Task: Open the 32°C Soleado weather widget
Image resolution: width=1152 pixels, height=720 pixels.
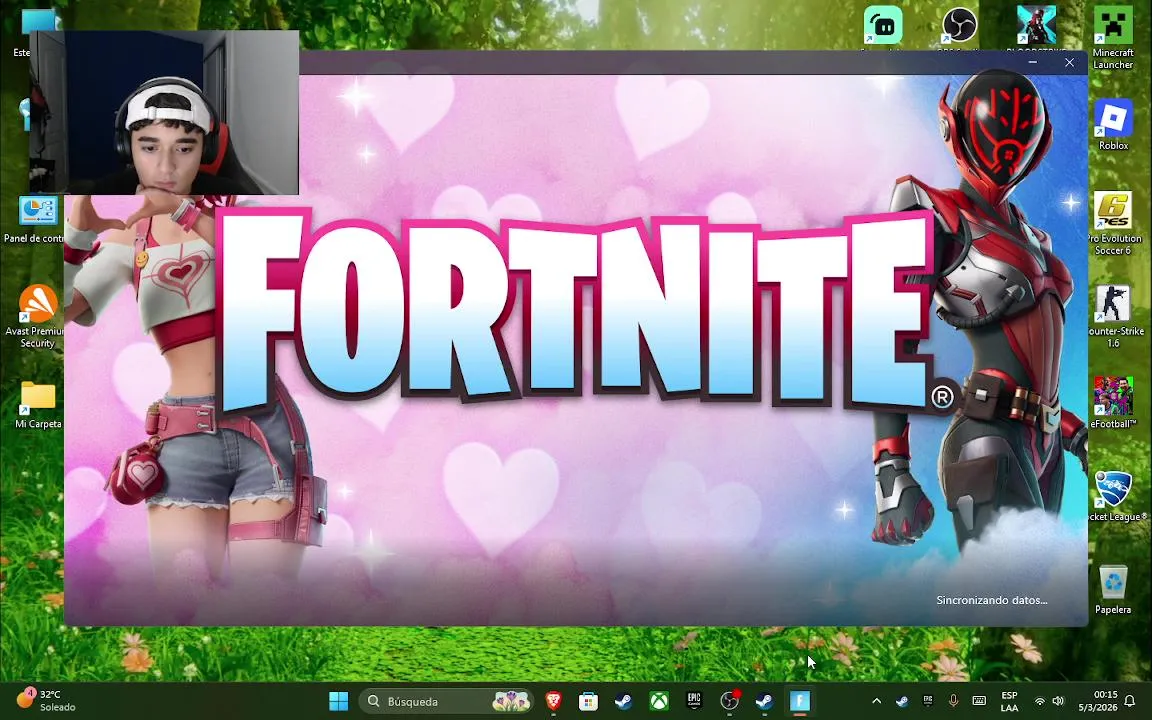Action: click(x=47, y=700)
